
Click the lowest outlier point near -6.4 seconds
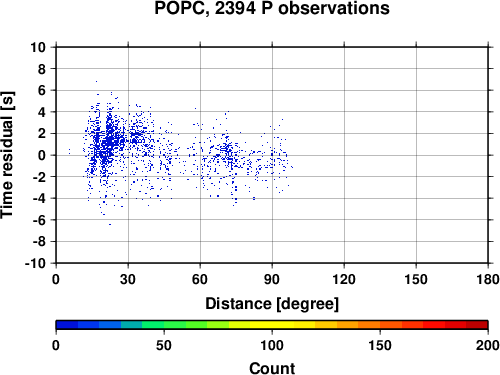pyautogui.click(x=110, y=224)
